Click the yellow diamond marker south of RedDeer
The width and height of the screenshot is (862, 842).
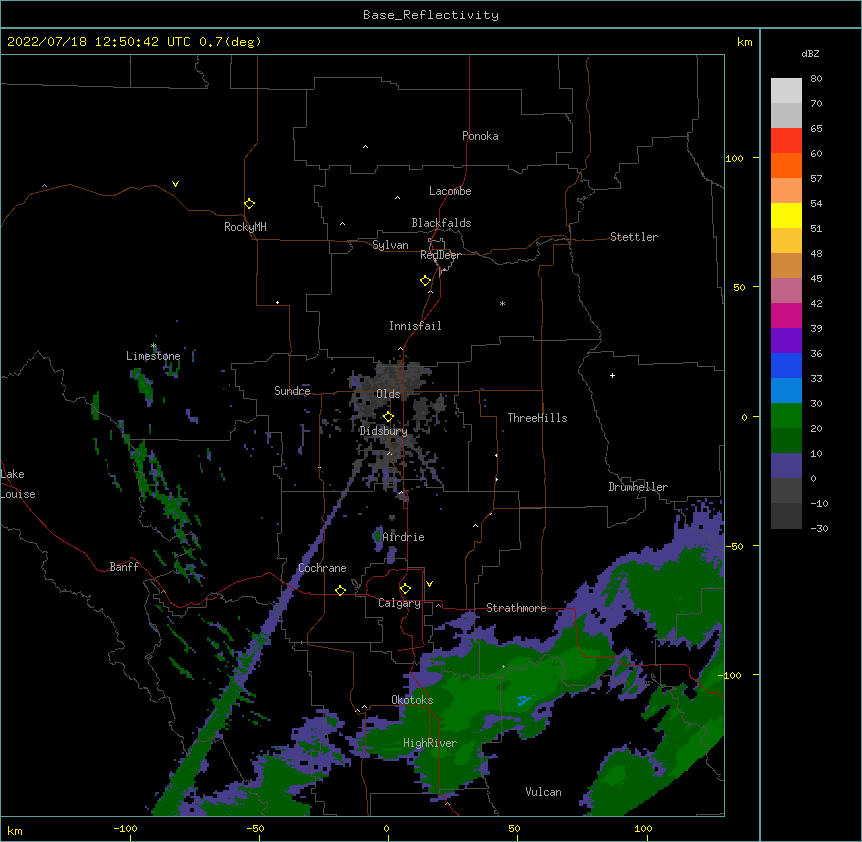coord(426,281)
